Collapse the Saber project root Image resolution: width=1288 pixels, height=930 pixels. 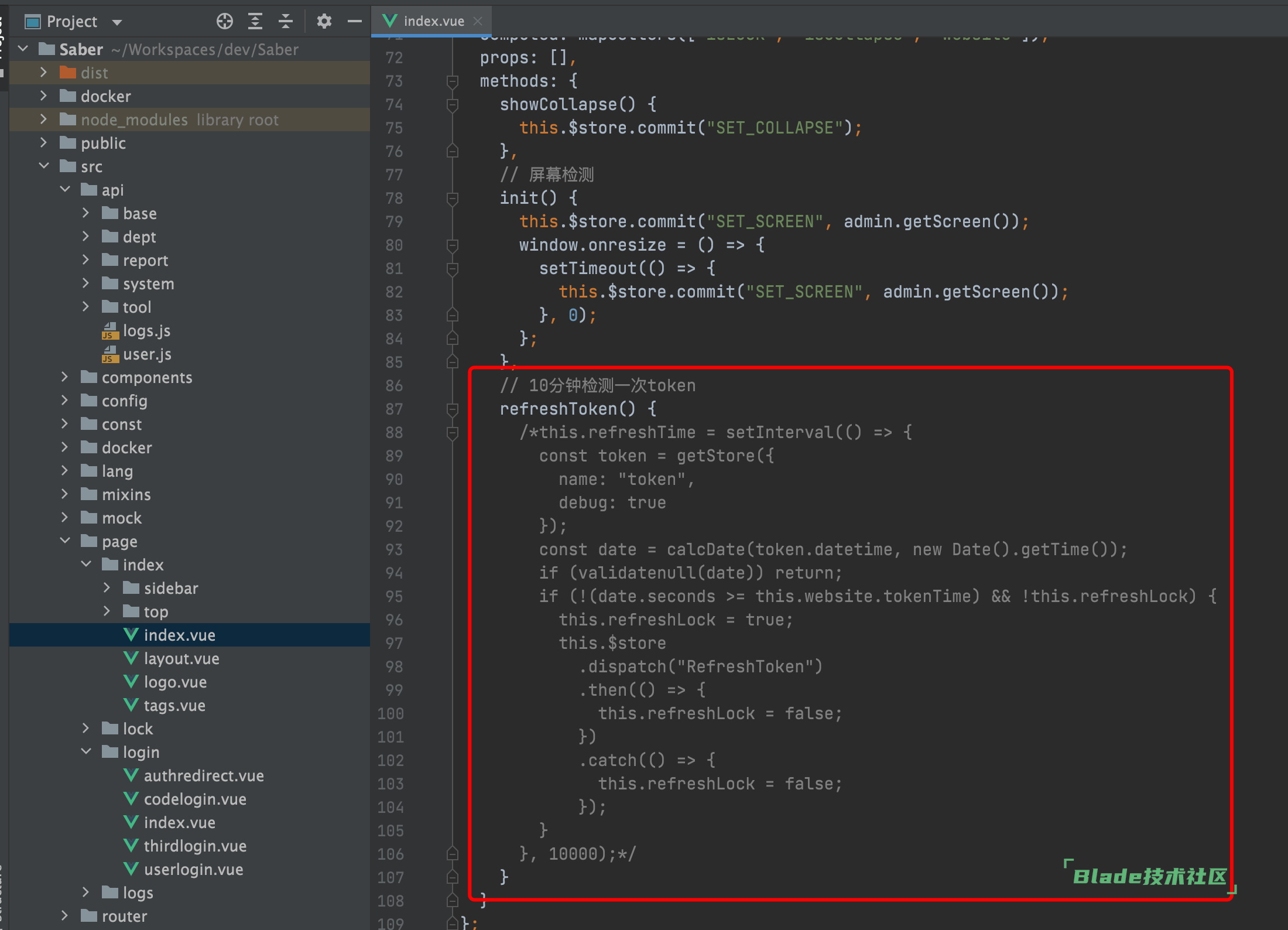click(x=23, y=49)
